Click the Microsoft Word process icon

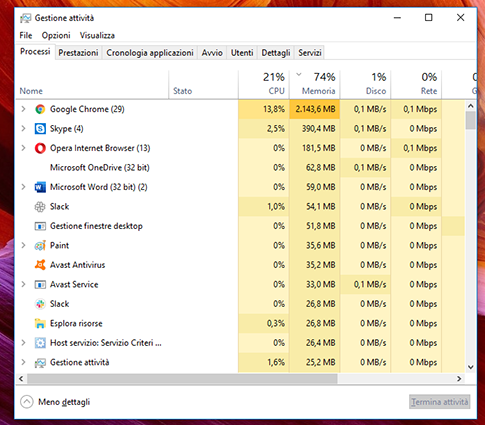pos(40,187)
